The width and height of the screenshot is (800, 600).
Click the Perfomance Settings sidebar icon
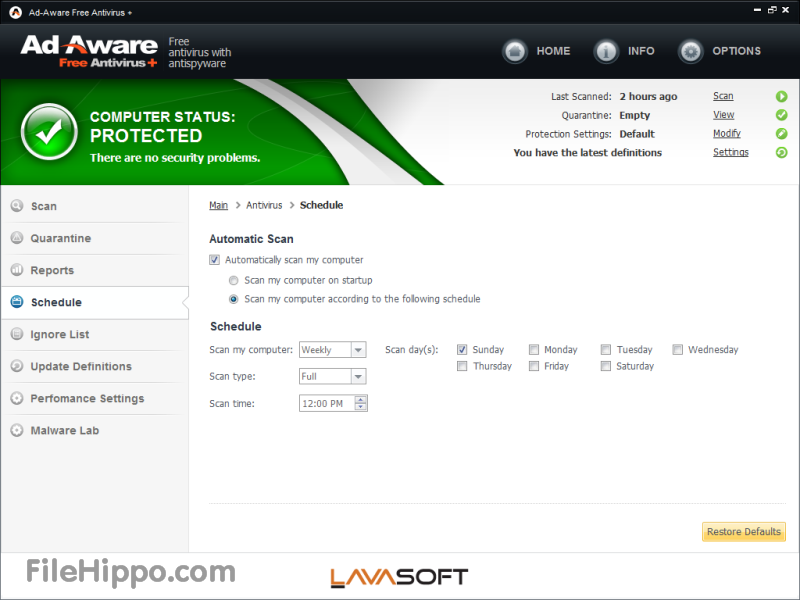point(17,398)
